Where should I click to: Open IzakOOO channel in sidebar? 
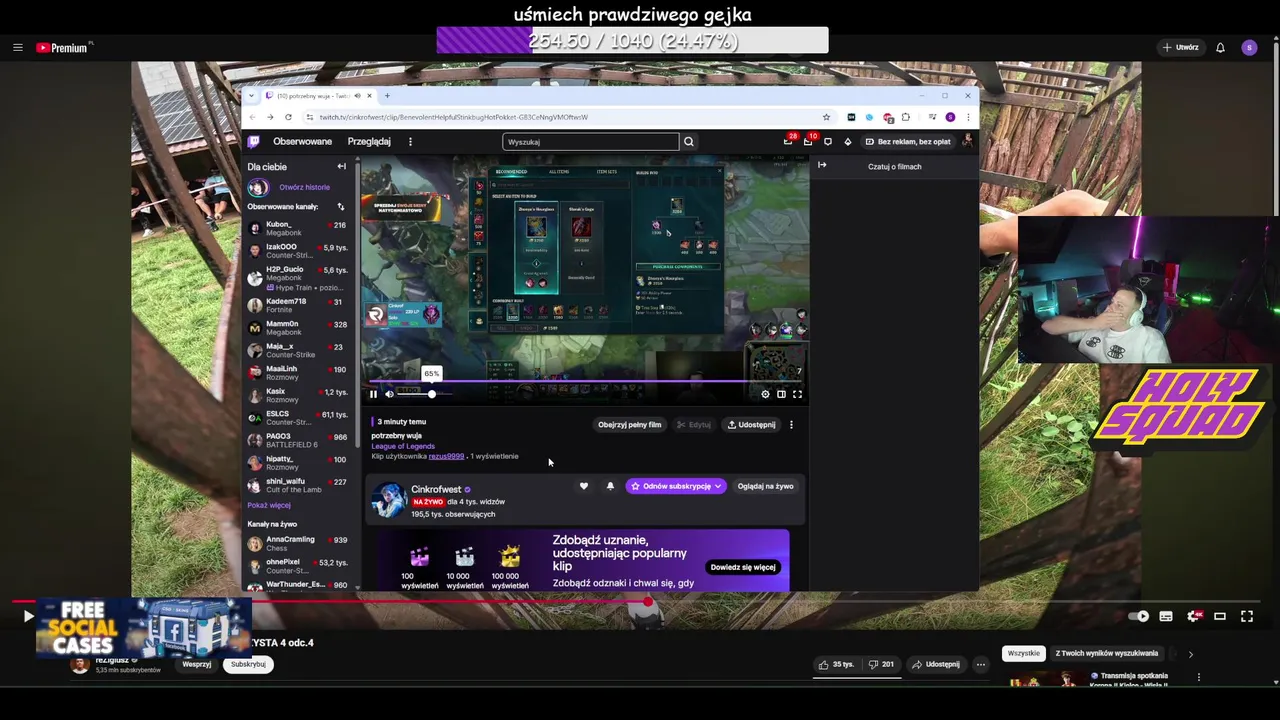click(x=297, y=251)
